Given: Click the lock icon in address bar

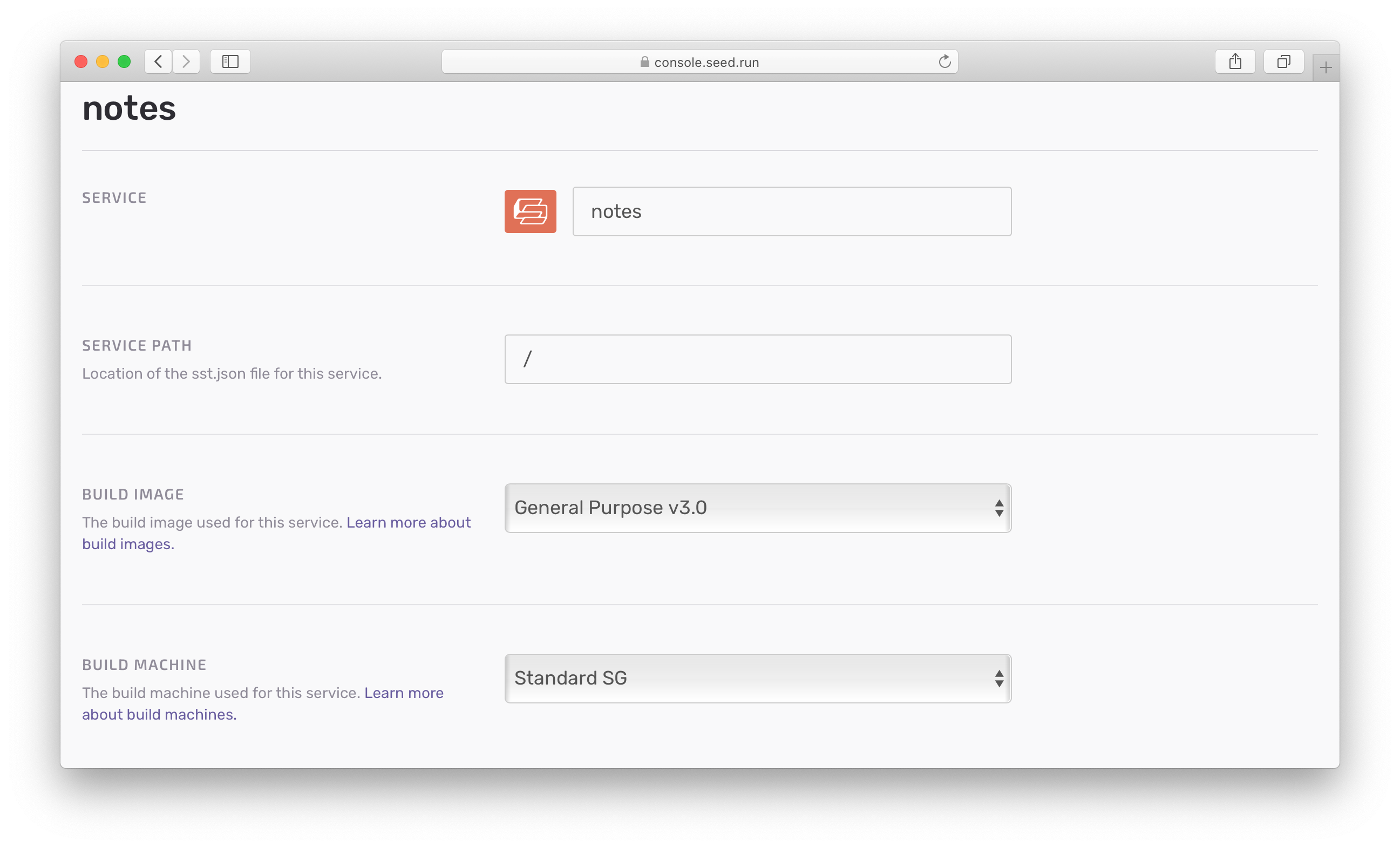Looking at the screenshot, I should pos(644,62).
